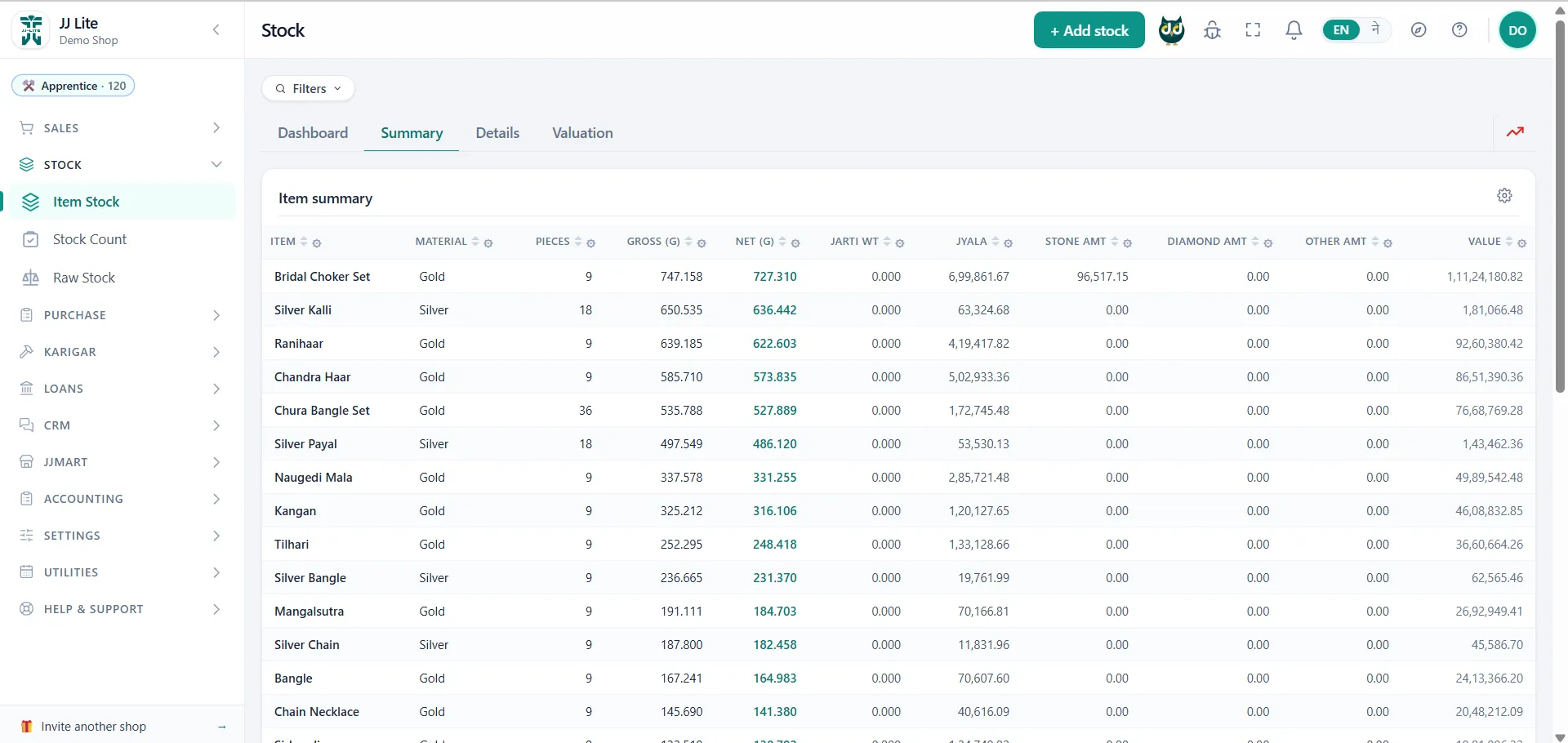Image resolution: width=1568 pixels, height=743 pixels.
Task: Open ITEM column settings gear
Action: coord(317,243)
